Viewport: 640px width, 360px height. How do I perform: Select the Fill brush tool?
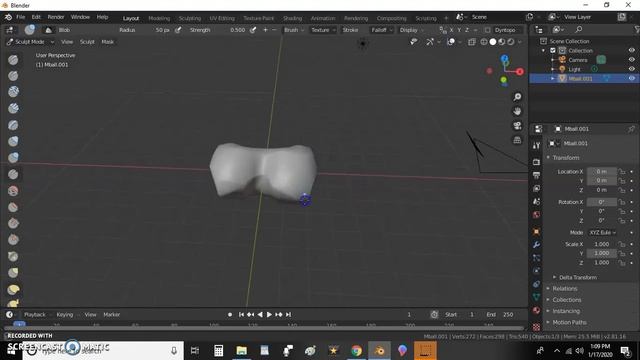[x=13, y=223]
